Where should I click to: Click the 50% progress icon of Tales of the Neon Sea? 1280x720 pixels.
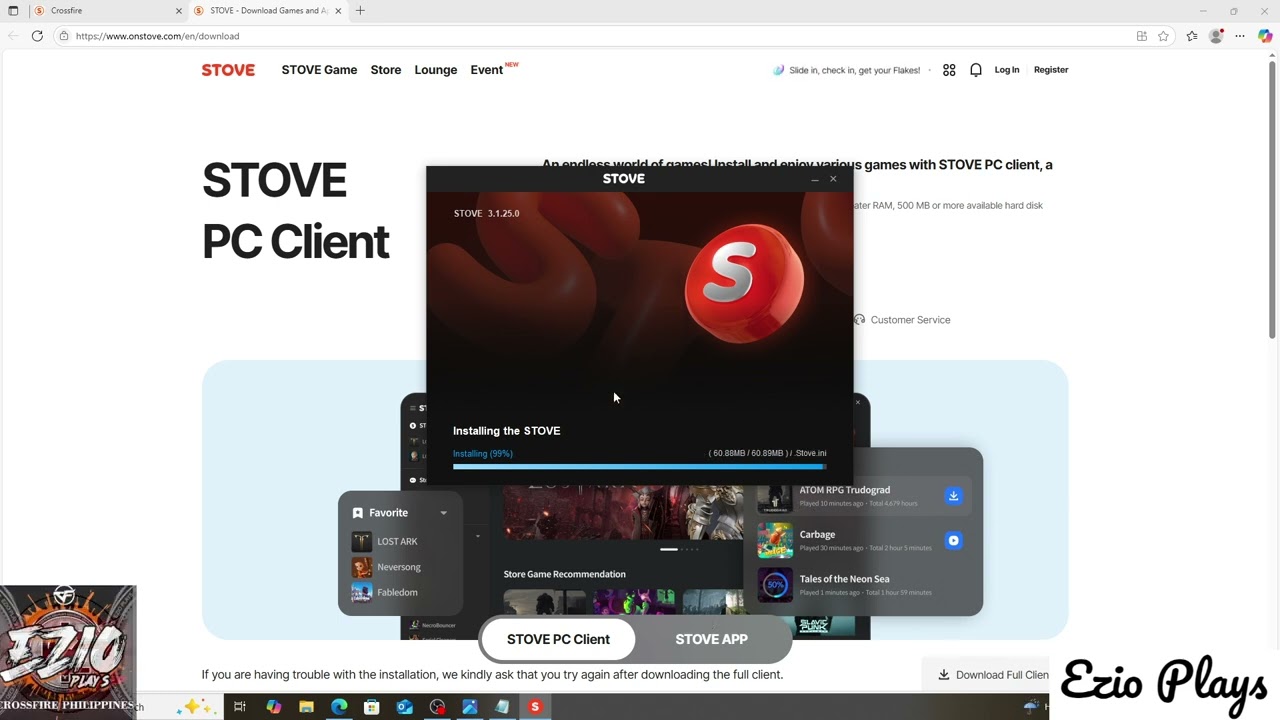point(775,584)
